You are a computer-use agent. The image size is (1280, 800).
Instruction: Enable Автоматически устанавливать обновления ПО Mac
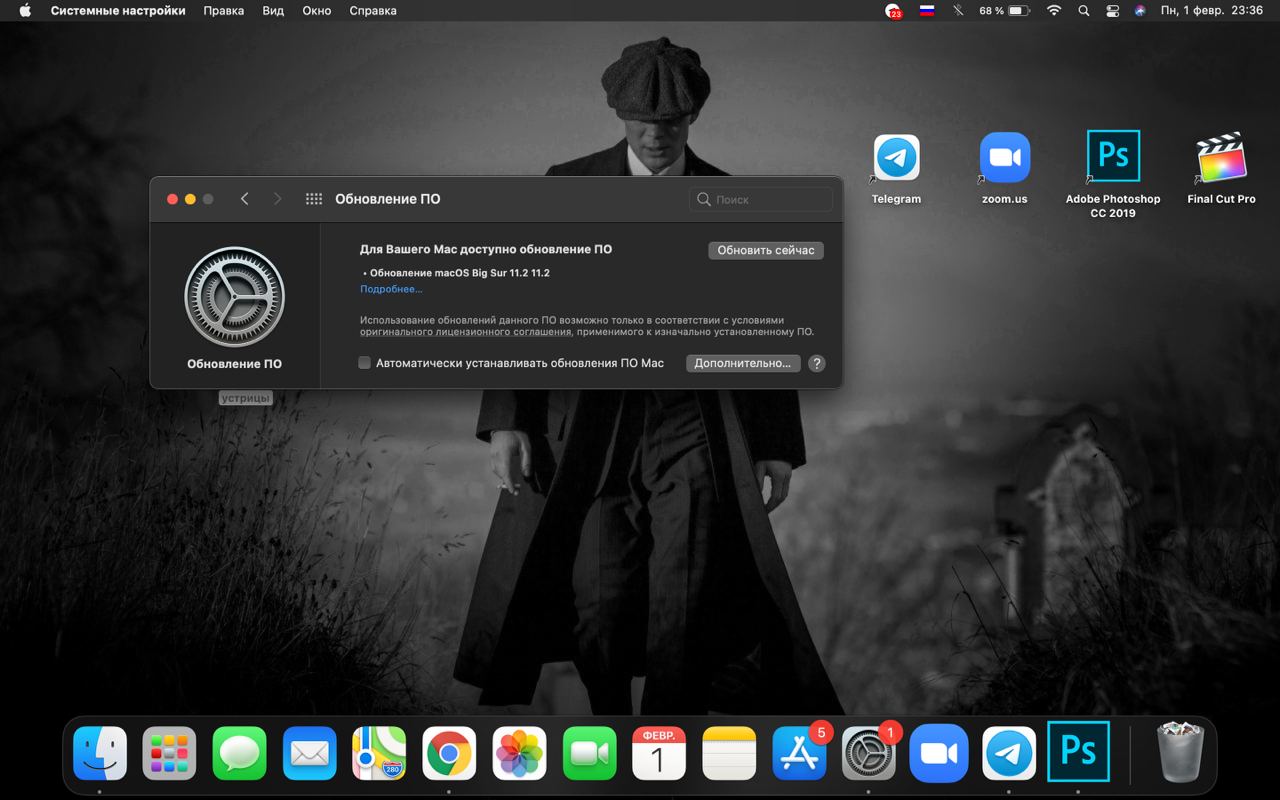click(x=365, y=363)
